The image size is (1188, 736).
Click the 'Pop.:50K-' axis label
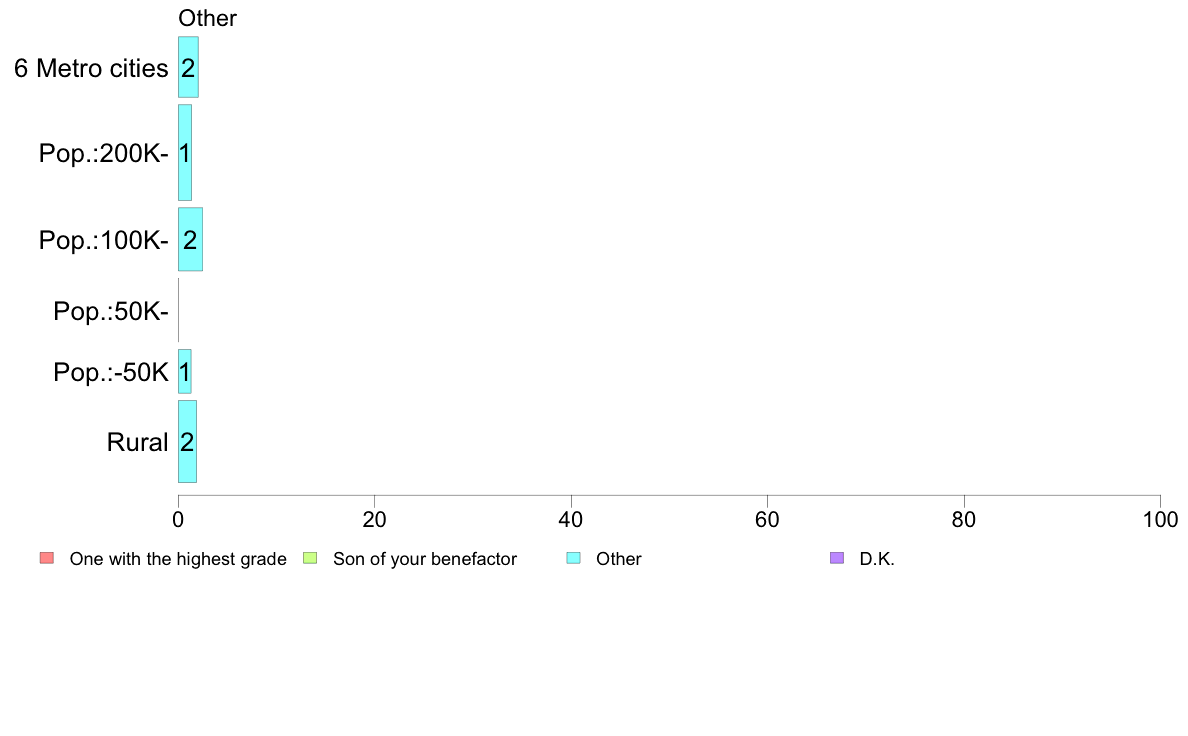[x=111, y=311]
